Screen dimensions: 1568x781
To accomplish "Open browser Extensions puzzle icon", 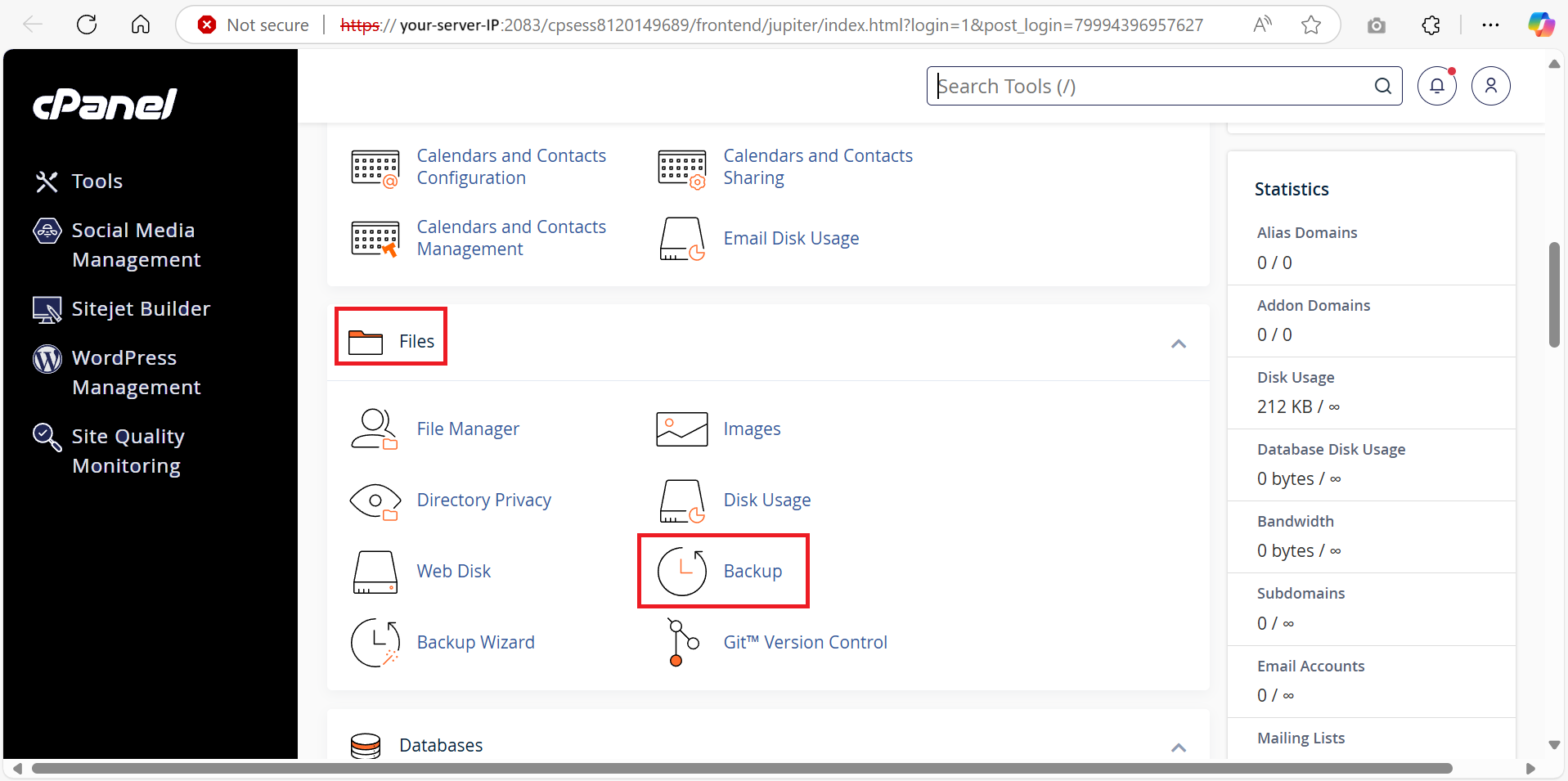I will [x=1431, y=25].
